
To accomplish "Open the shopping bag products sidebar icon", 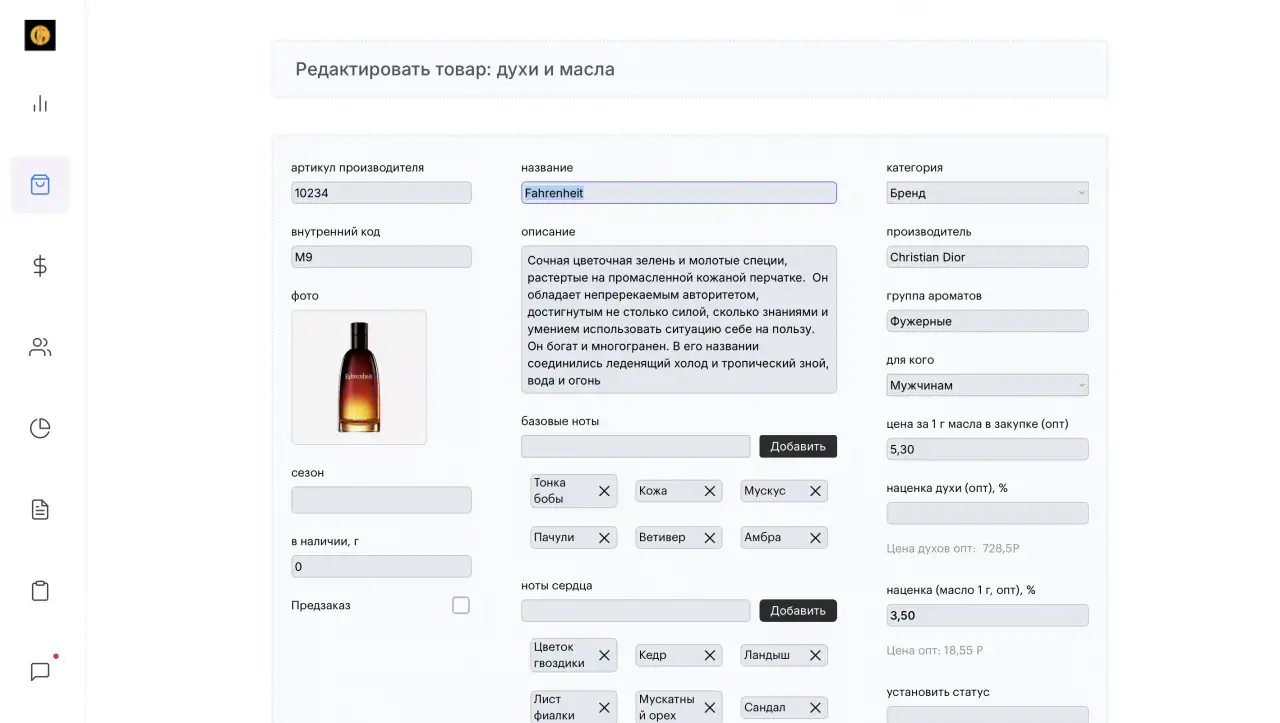I will [x=40, y=184].
